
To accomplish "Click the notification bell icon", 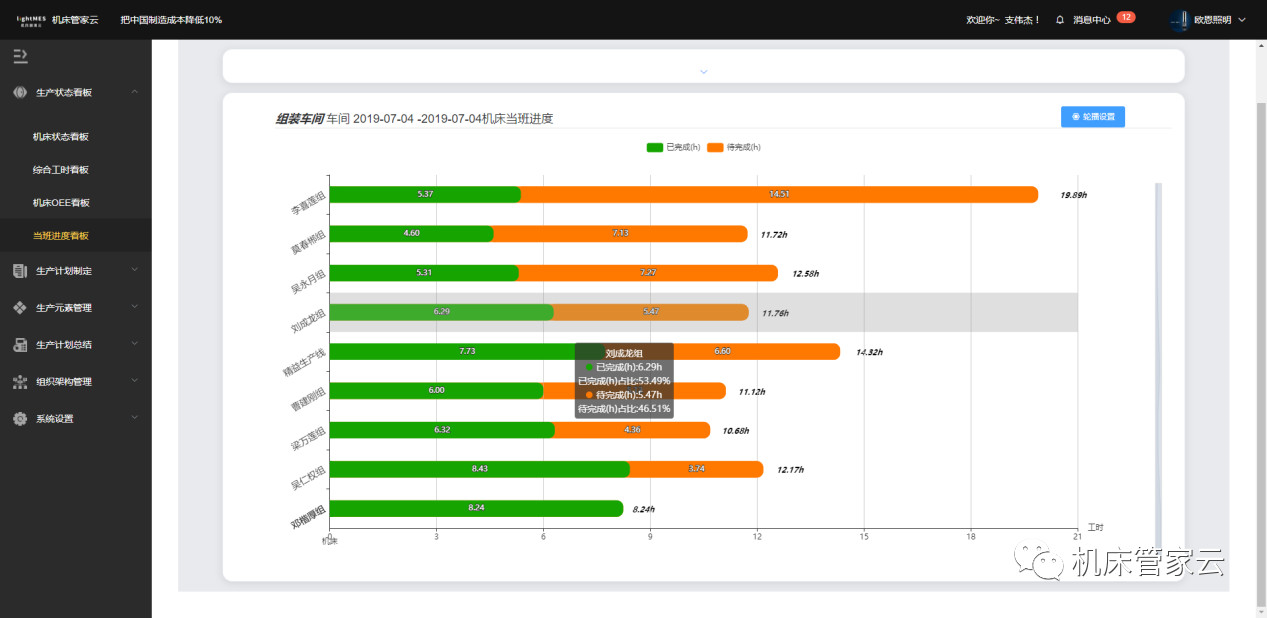I will click(1060, 20).
